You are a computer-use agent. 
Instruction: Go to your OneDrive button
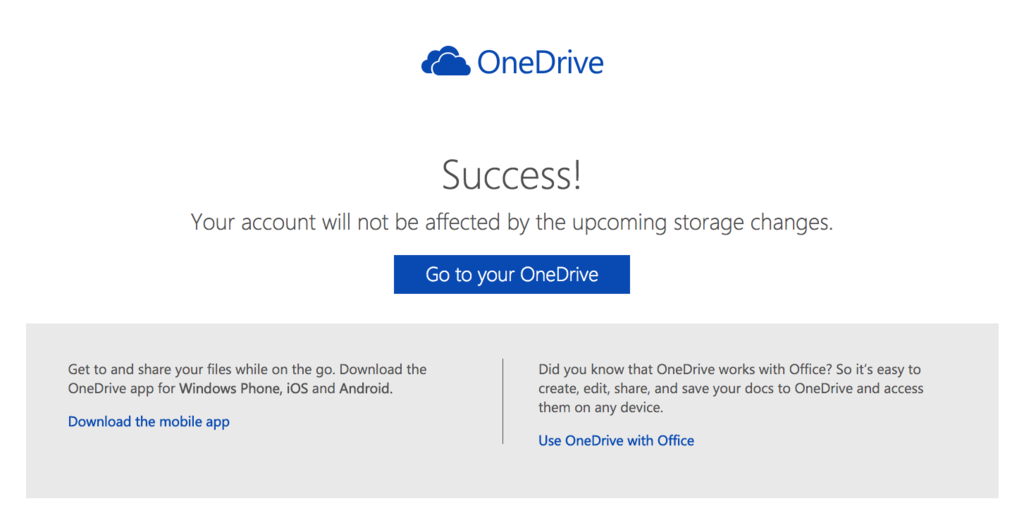click(511, 274)
